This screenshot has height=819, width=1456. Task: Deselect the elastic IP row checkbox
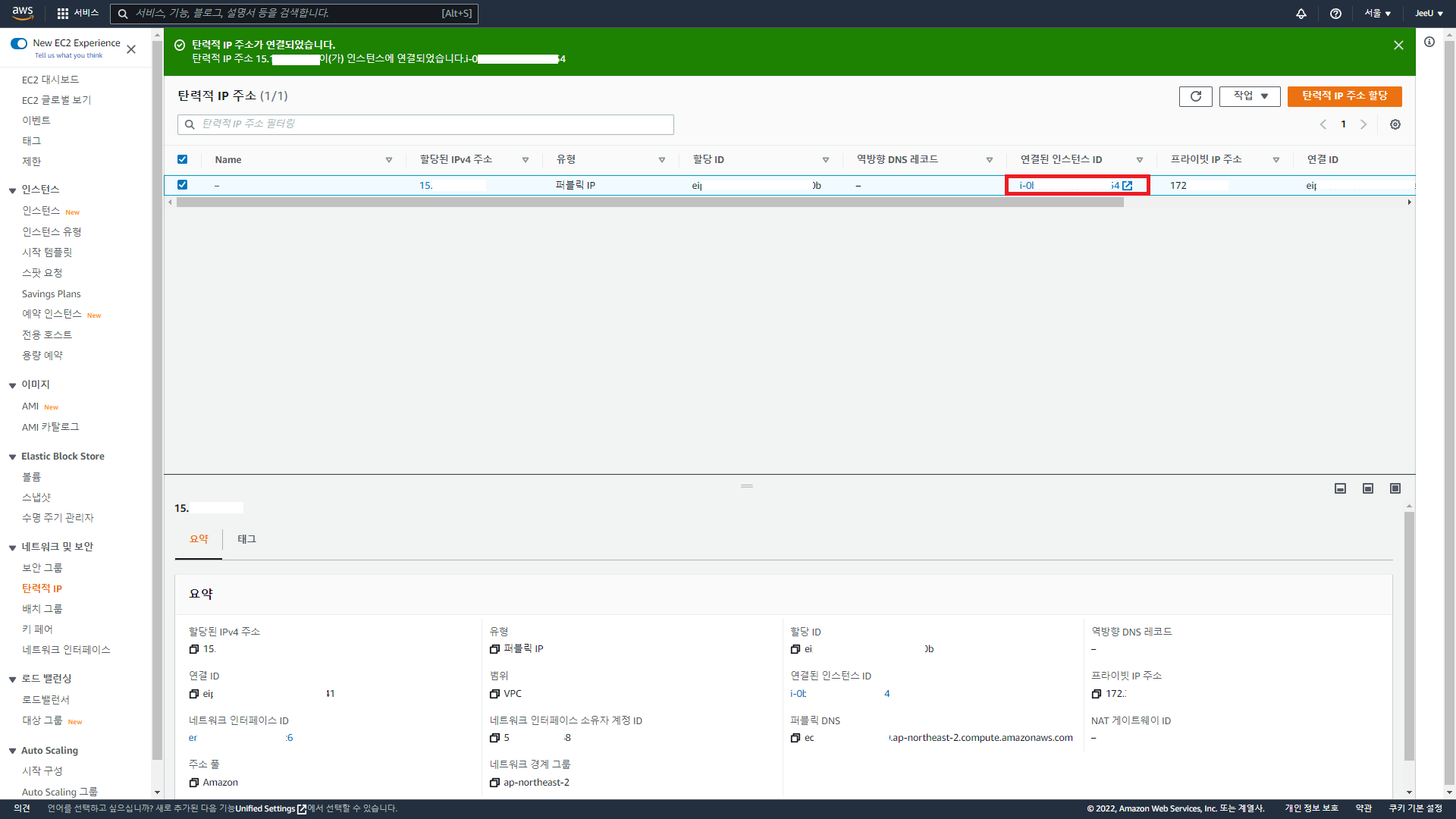click(x=182, y=185)
